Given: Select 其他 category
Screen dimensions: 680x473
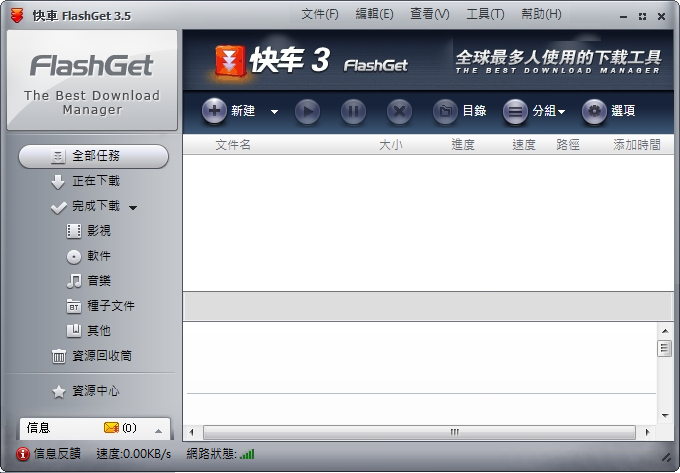Looking at the screenshot, I should [x=99, y=331].
